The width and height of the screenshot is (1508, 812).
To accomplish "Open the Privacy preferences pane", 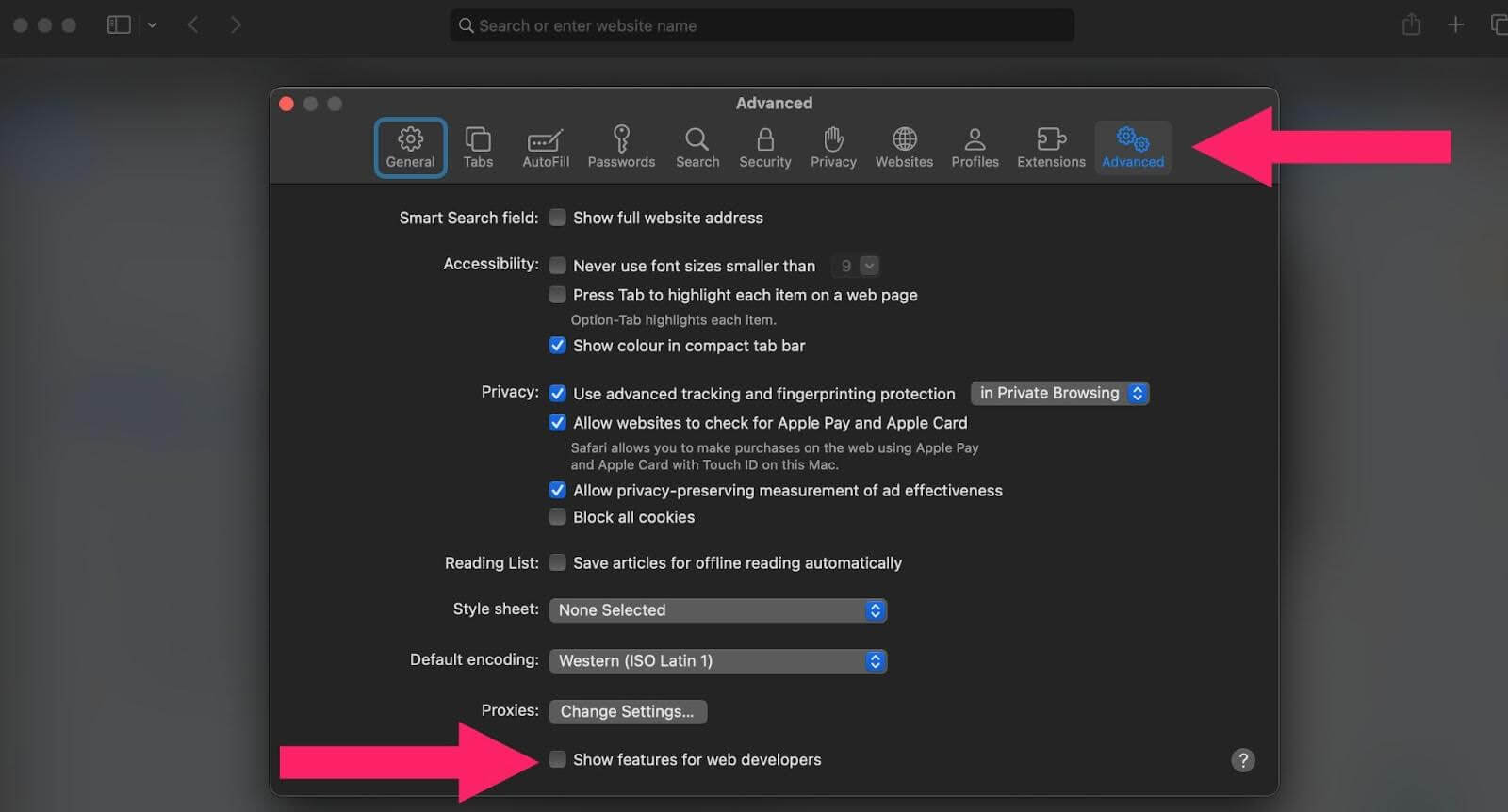I will click(833, 148).
